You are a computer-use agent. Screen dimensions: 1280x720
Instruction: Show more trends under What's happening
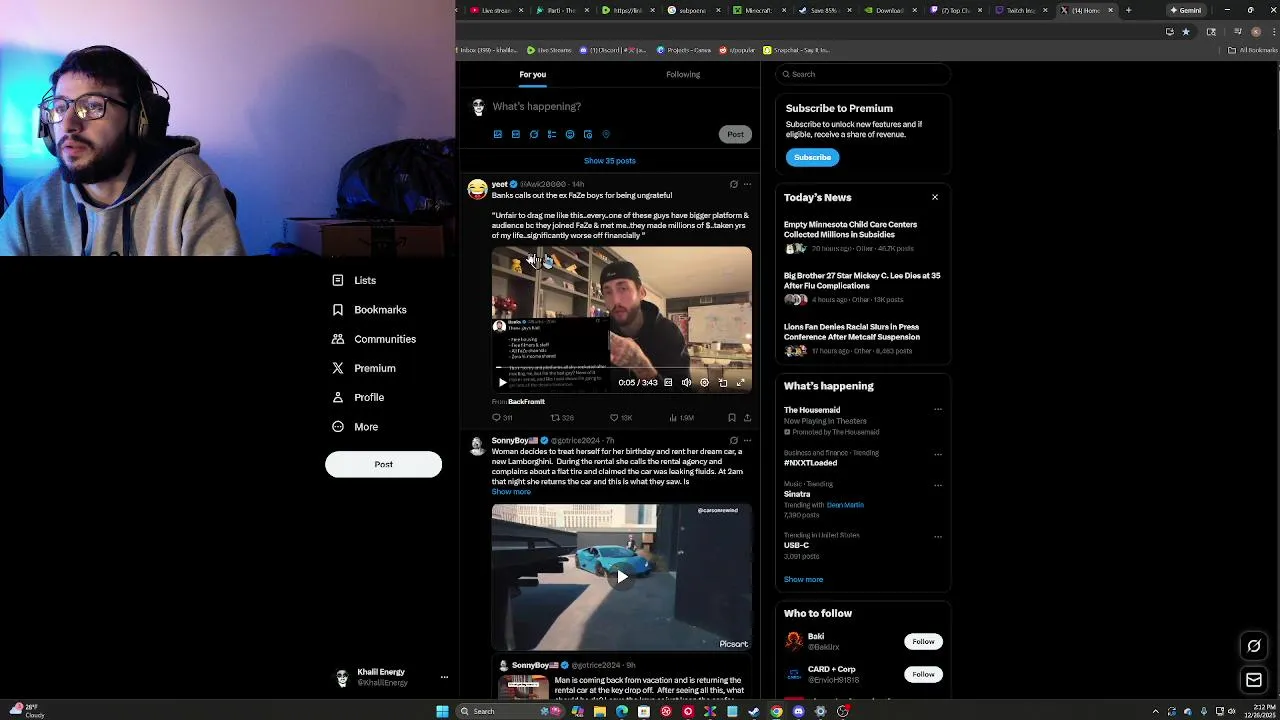tap(803, 579)
